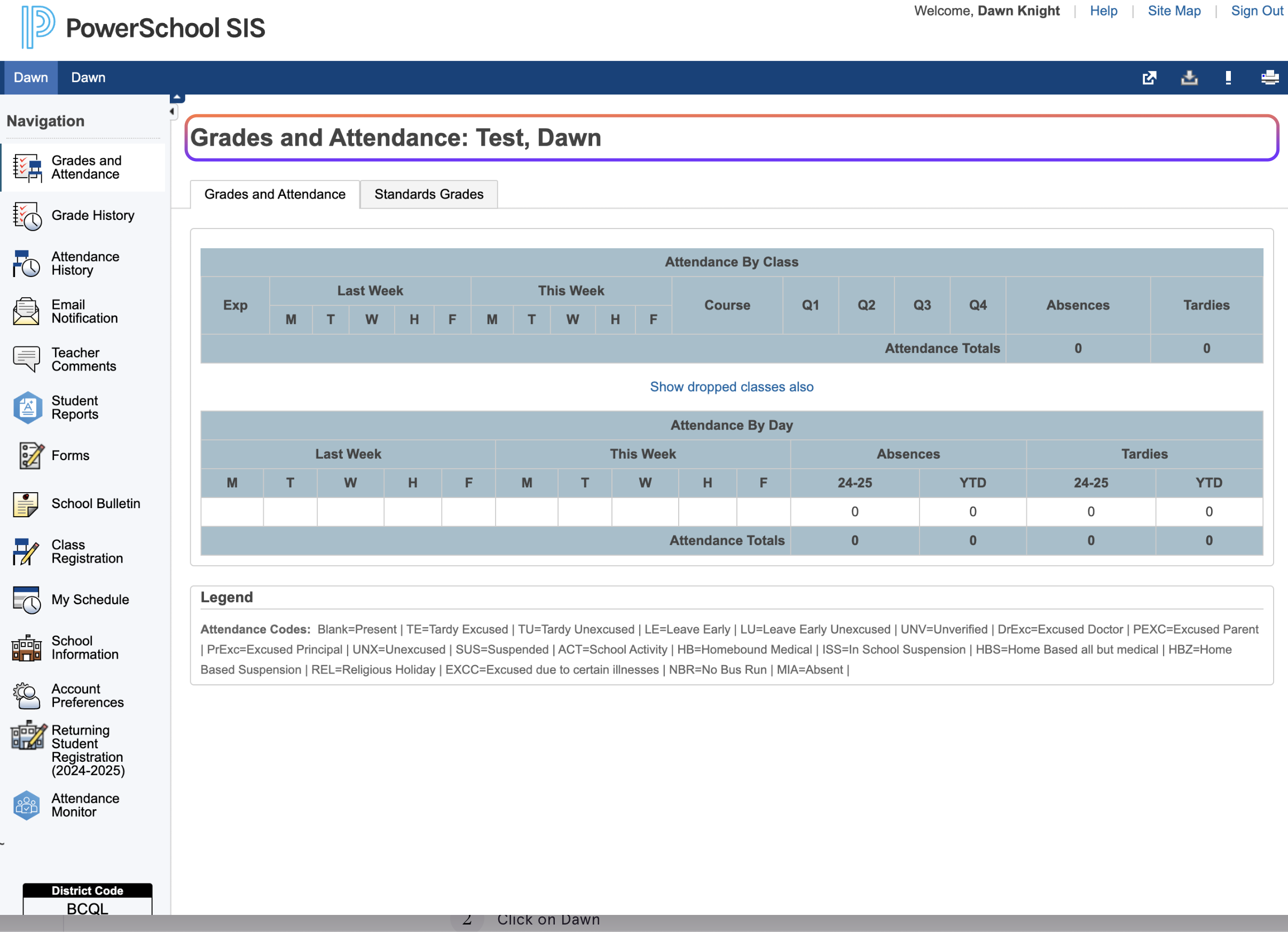Click the Attendance By Class table header
Viewport: 1288px width, 932px height.
click(732, 262)
